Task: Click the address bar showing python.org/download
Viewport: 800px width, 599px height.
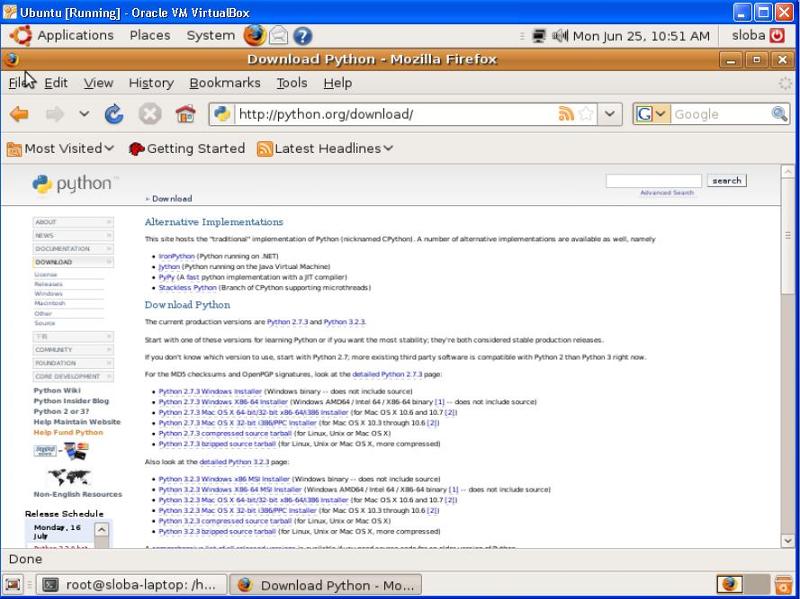Action: click(396, 114)
